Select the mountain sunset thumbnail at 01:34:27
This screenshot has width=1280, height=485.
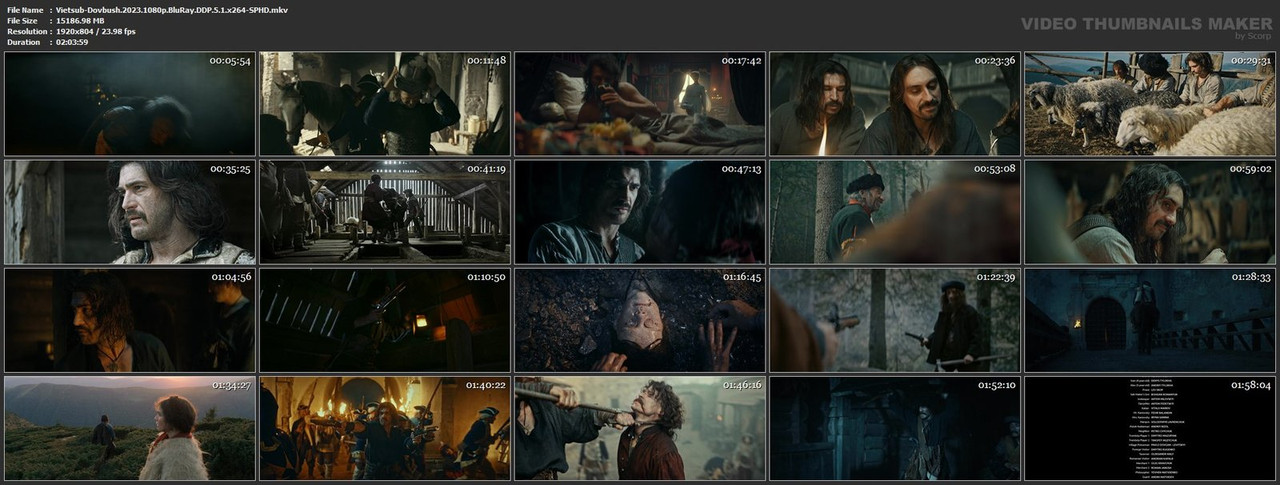click(130, 428)
